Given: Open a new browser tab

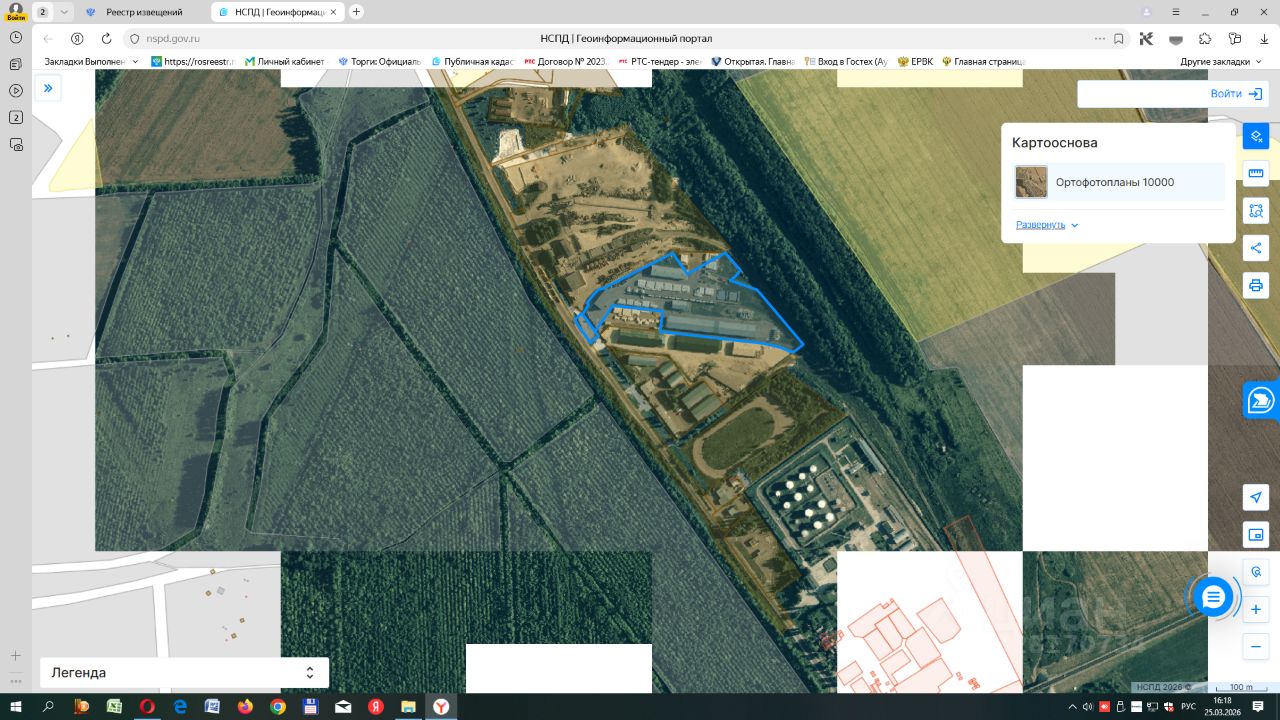Looking at the screenshot, I should (357, 12).
